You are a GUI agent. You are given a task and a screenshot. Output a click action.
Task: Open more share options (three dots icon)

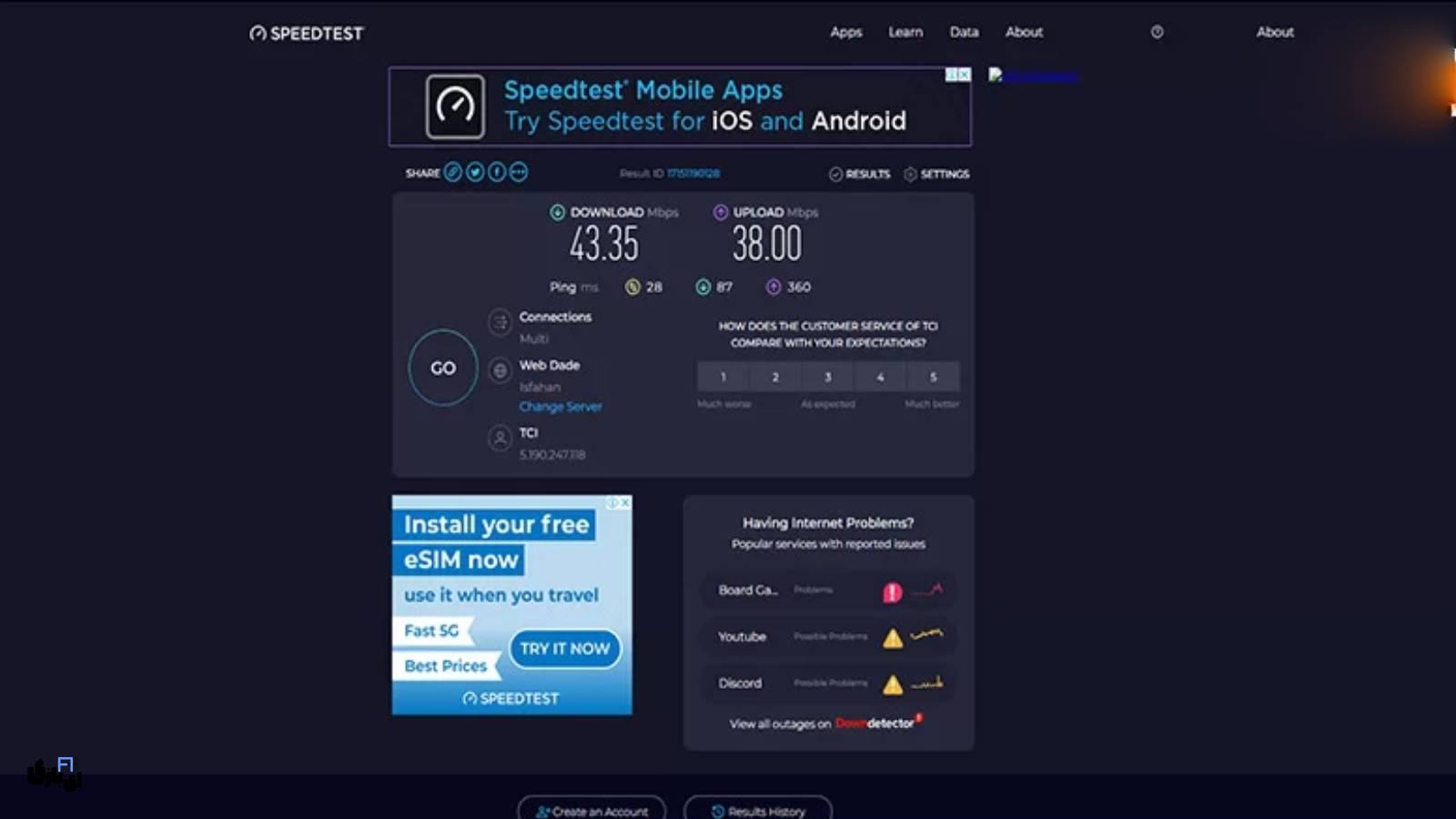[519, 172]
